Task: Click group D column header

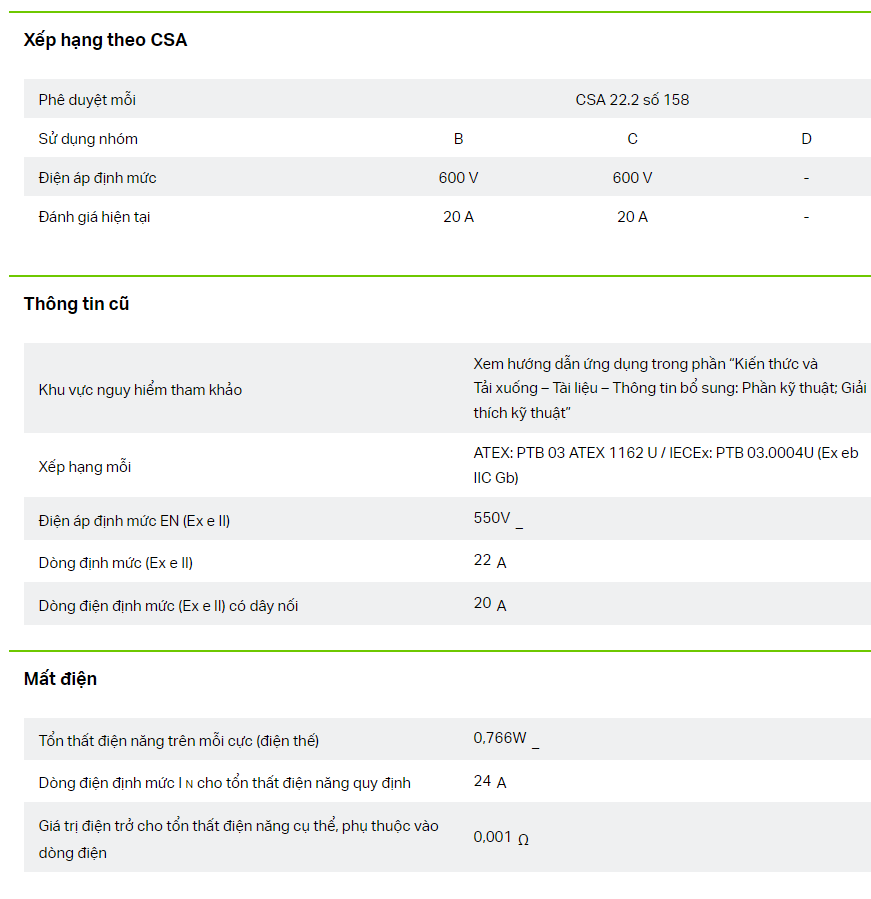Action: pyautogui.click(x=806, y=139)
